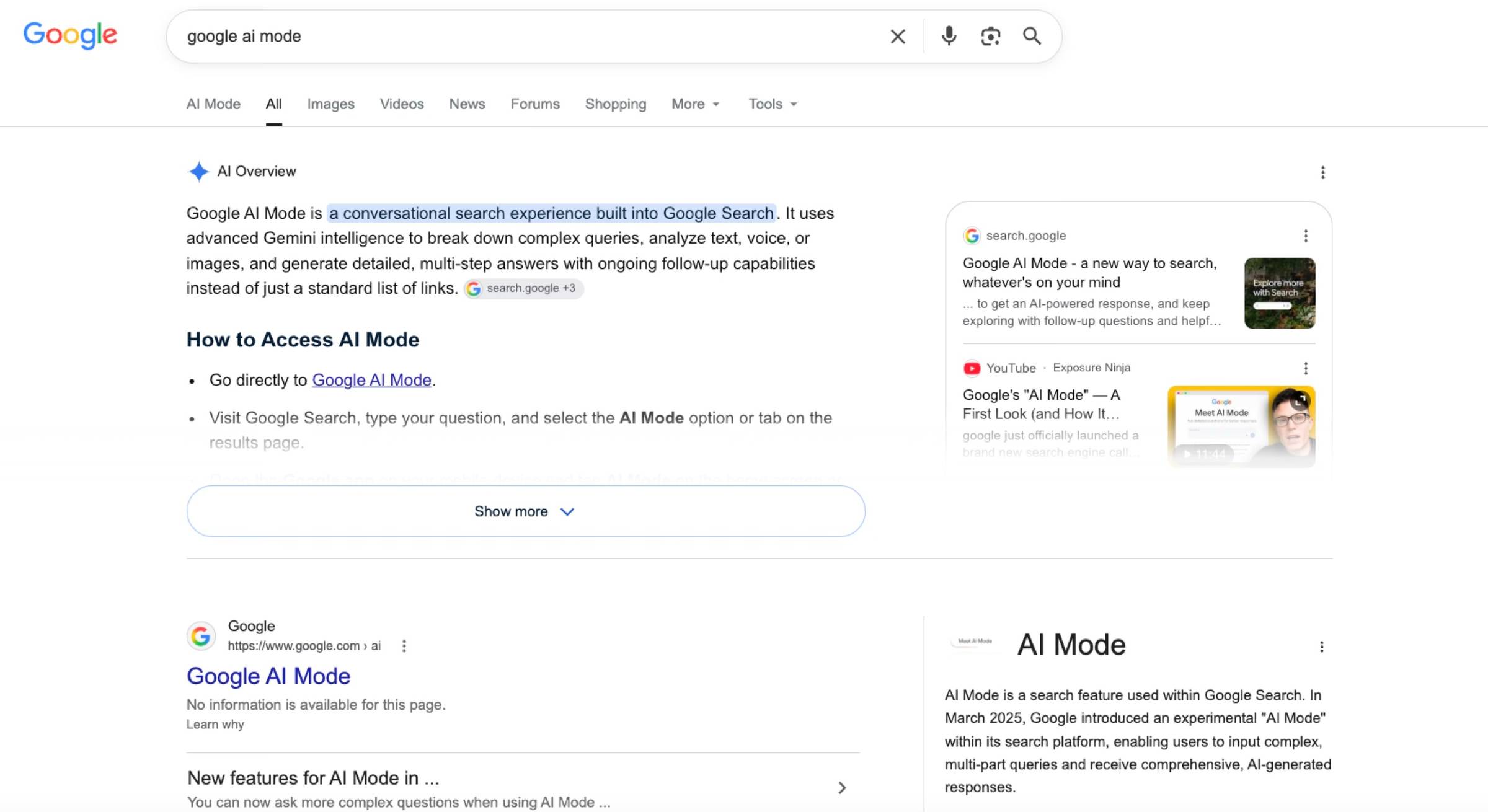Click 'No information is available' snippet text
This screenshot has width=1488, height=812.
tap(316, 705)
